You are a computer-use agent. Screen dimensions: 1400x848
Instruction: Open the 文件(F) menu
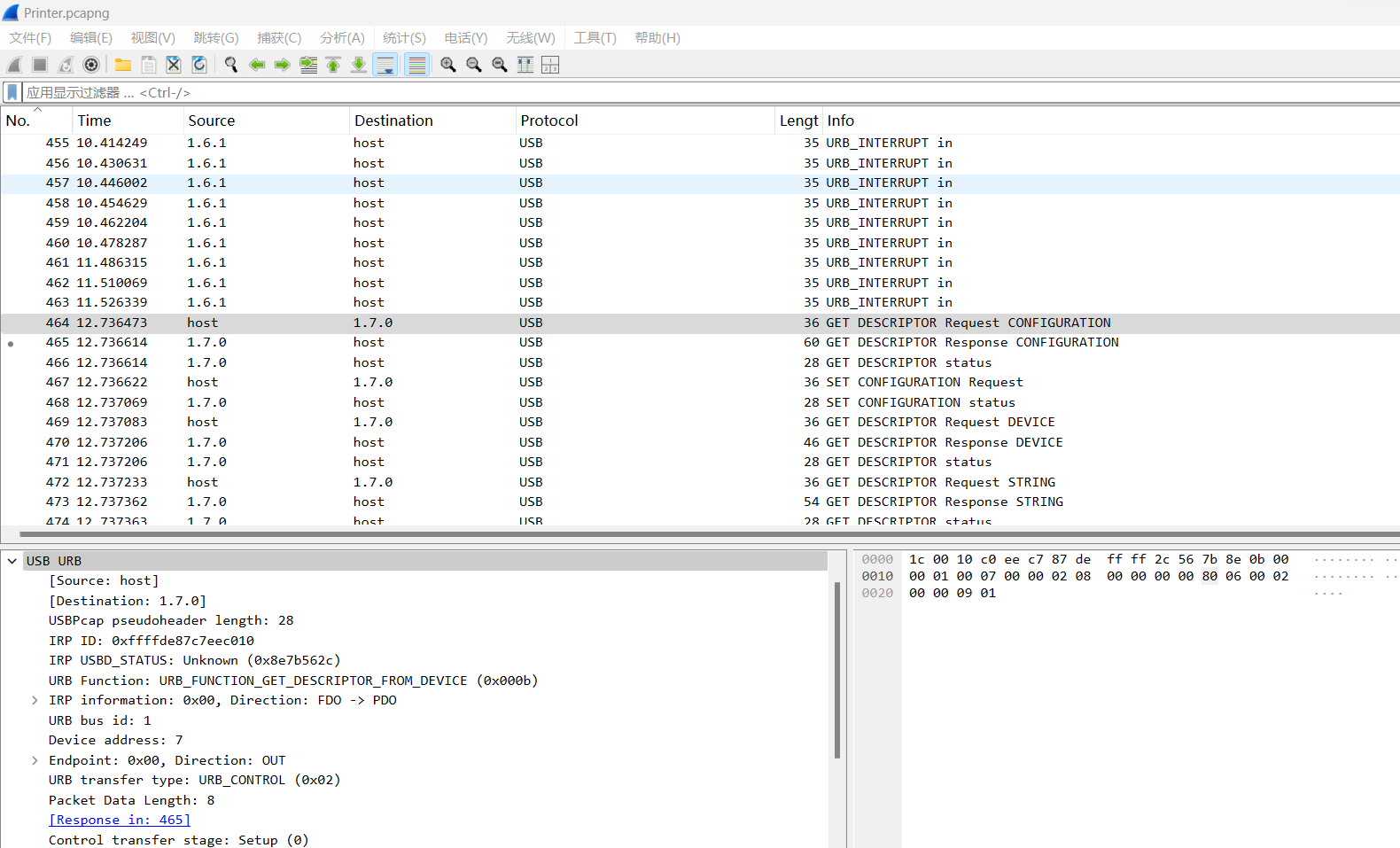click(30, 38)
